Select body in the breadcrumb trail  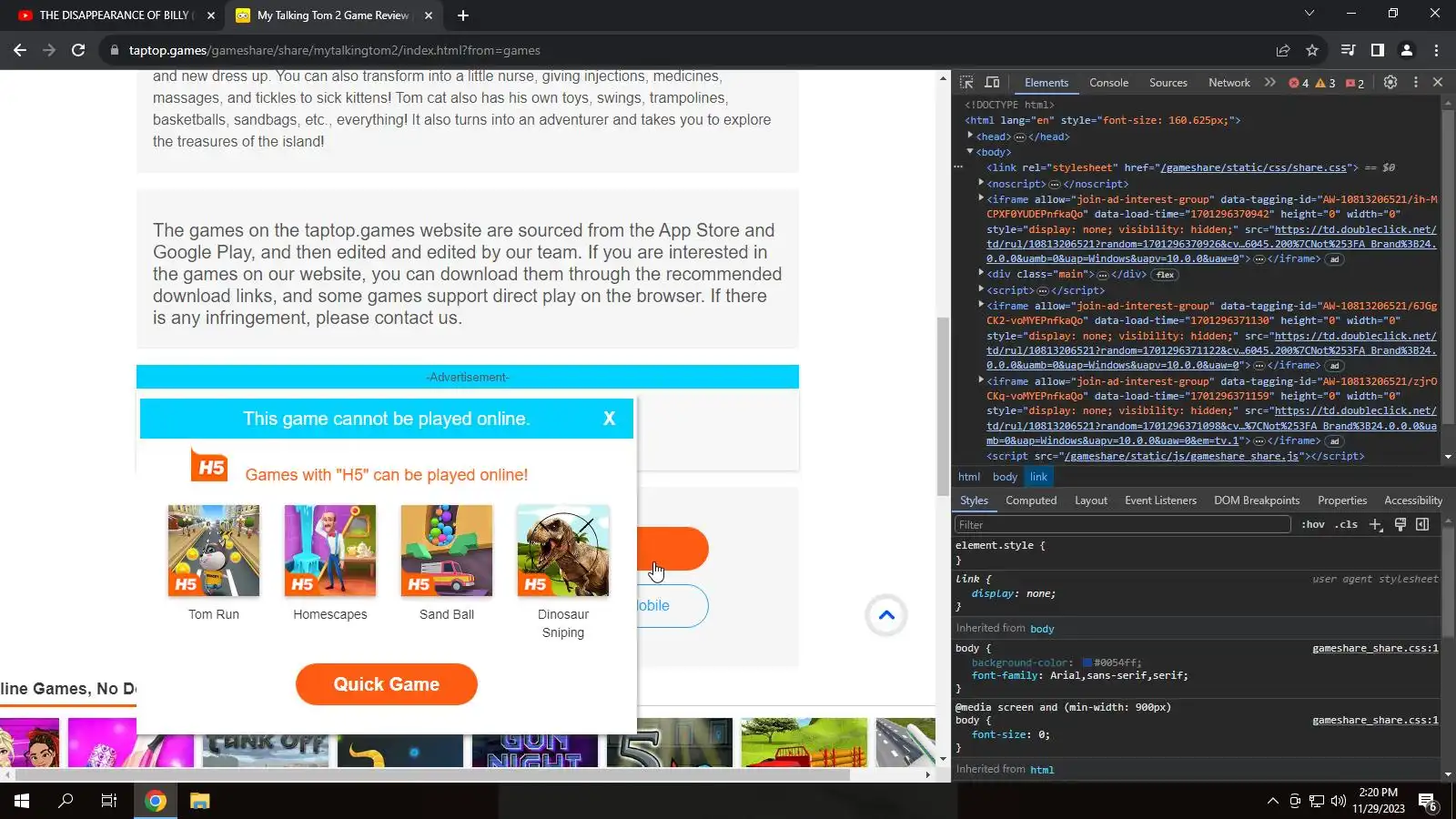point(1005,477)
